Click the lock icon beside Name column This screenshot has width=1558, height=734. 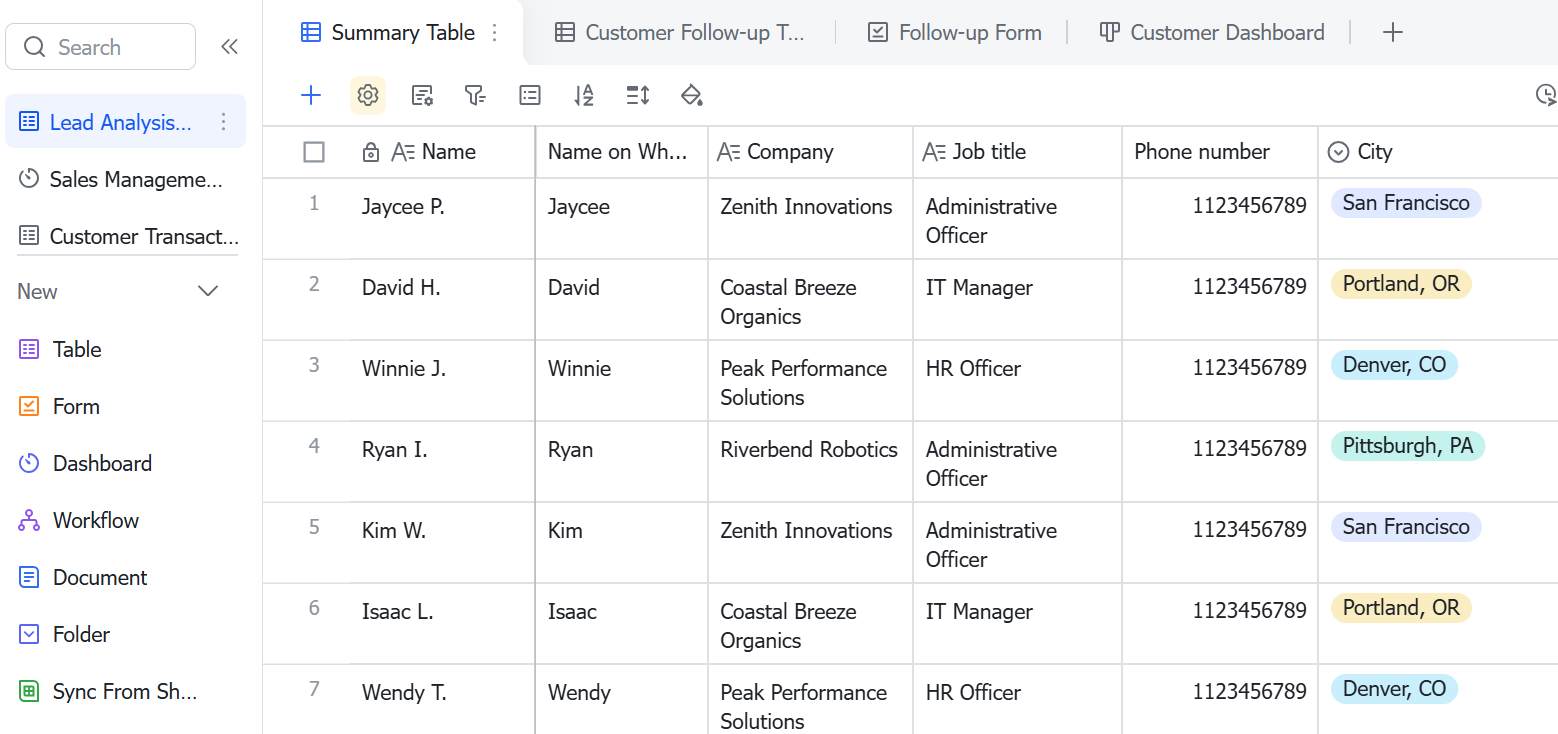370,152
